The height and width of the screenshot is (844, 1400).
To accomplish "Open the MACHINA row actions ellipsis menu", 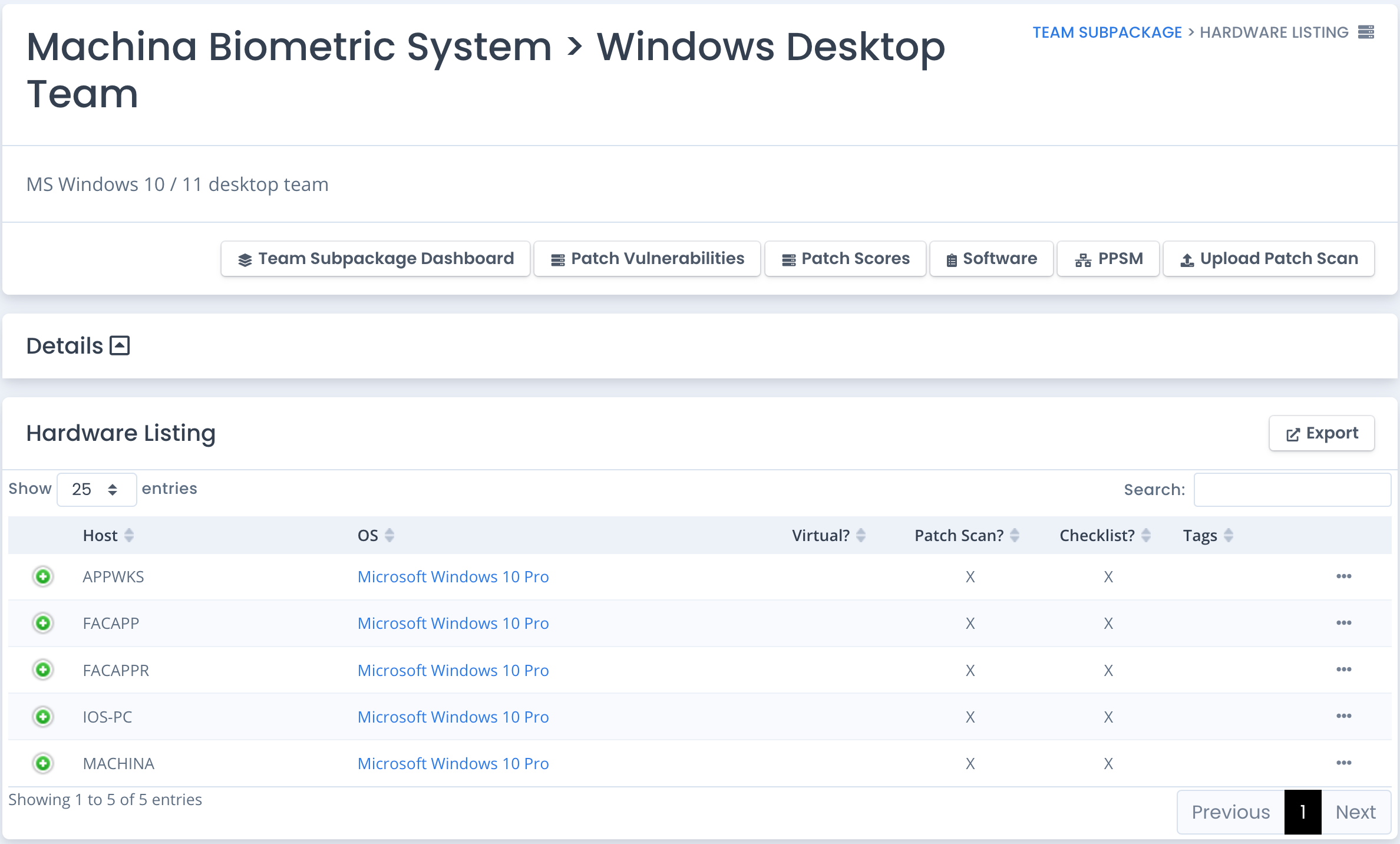I will click(x=1344, y=763).
